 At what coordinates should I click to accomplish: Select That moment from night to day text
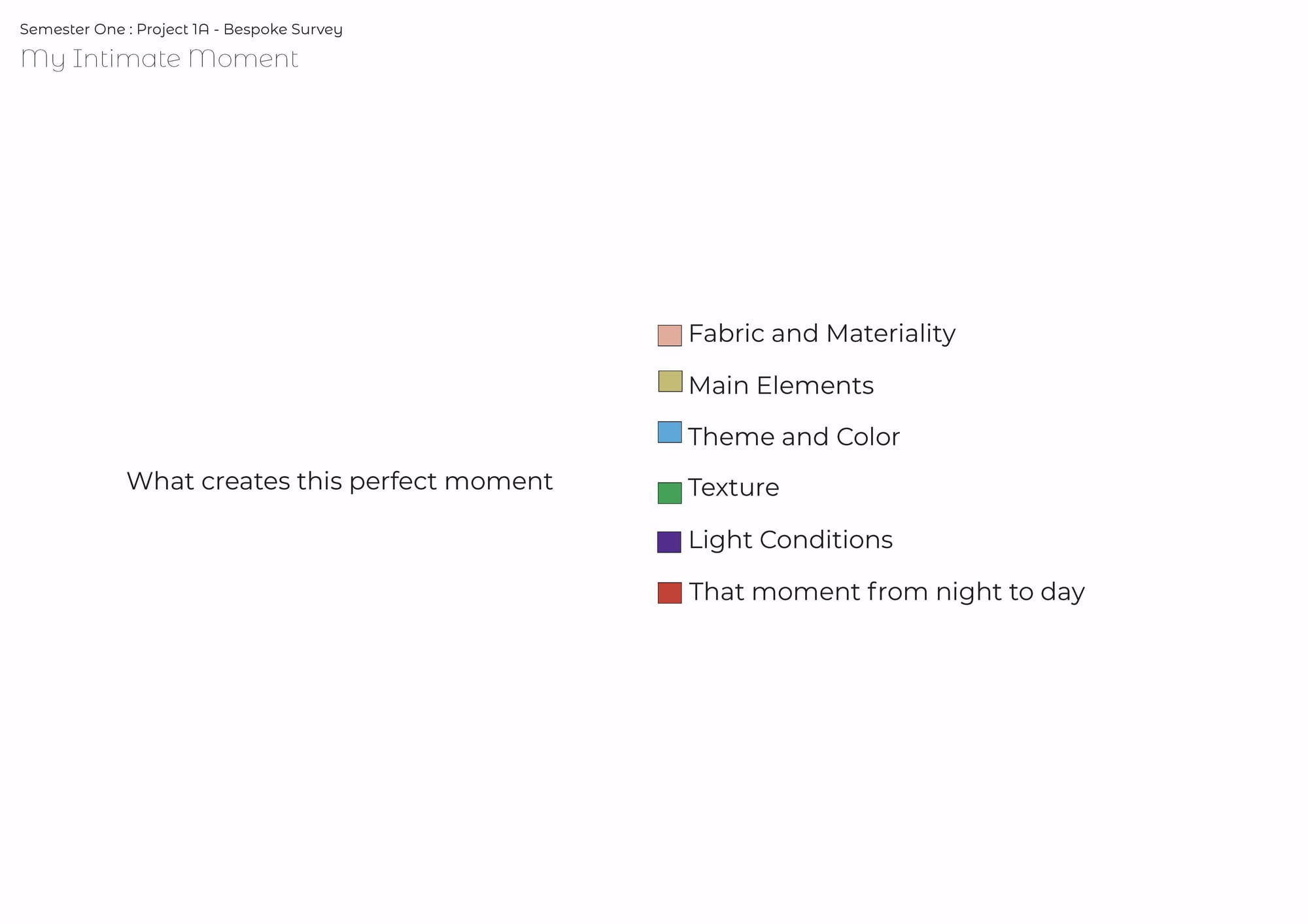pyautogui.click(x=887, y=592)
